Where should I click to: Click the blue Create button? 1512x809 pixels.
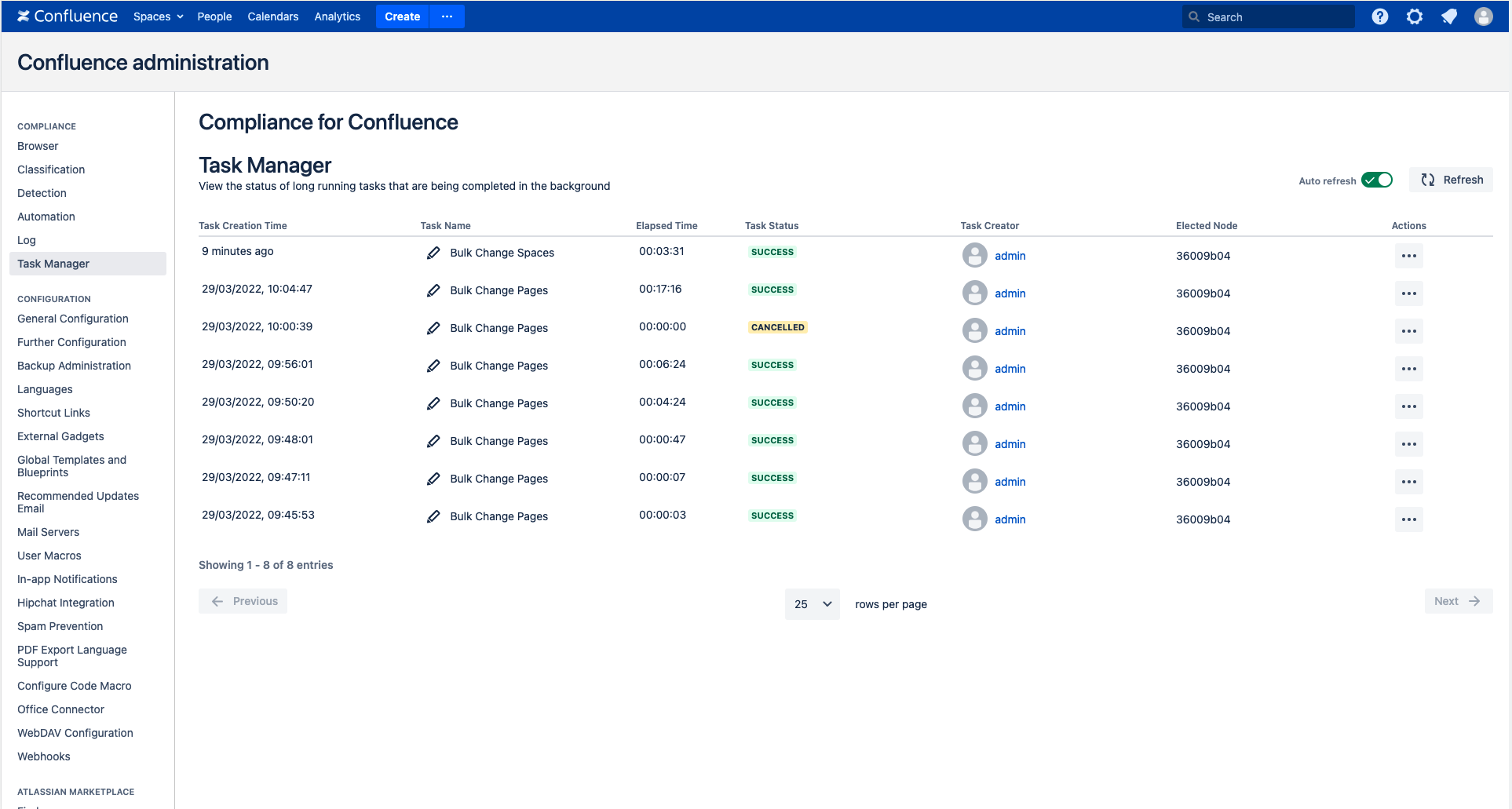click(402, 16)
